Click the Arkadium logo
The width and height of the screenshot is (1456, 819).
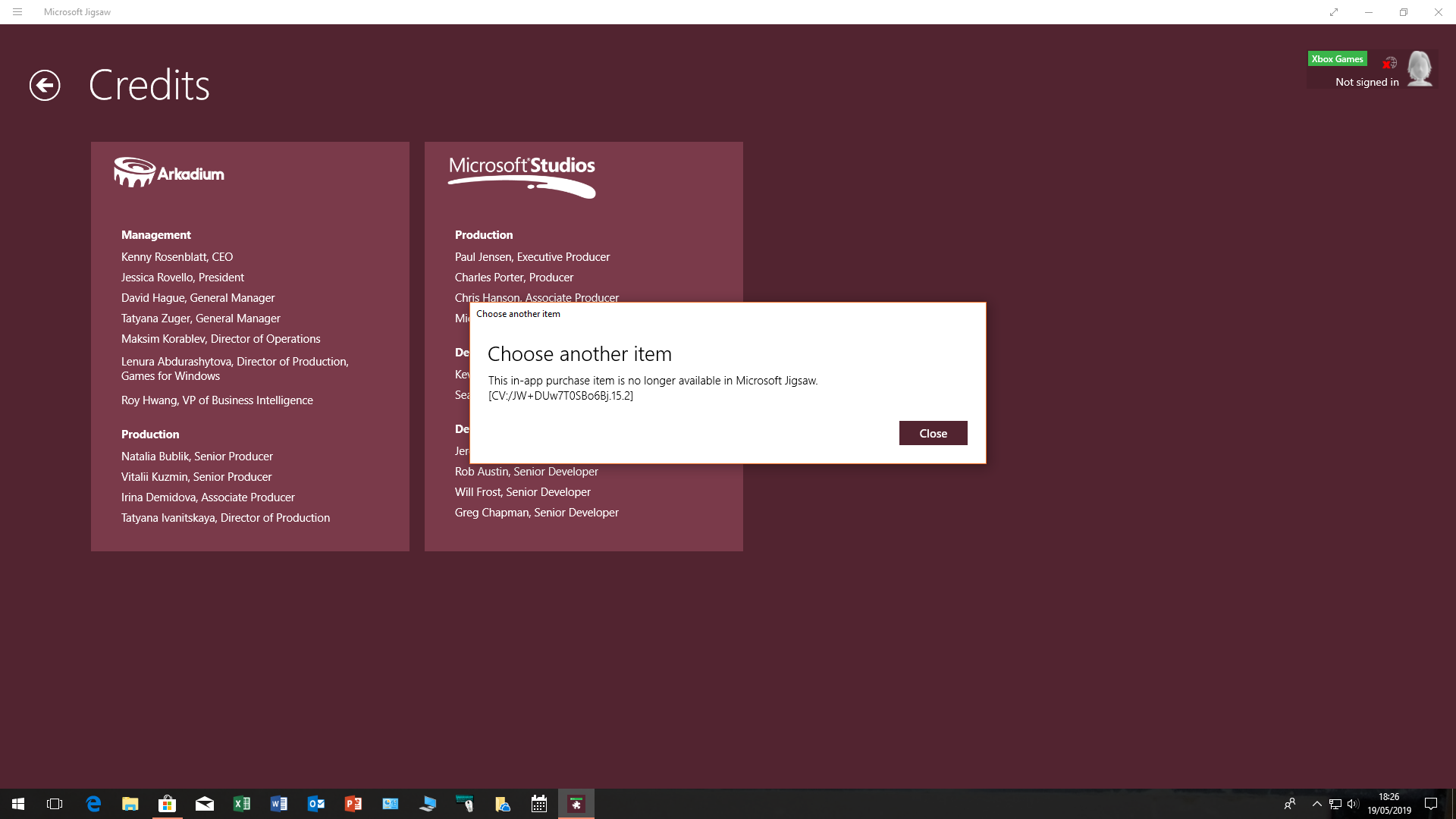click(x=169, y=172)
